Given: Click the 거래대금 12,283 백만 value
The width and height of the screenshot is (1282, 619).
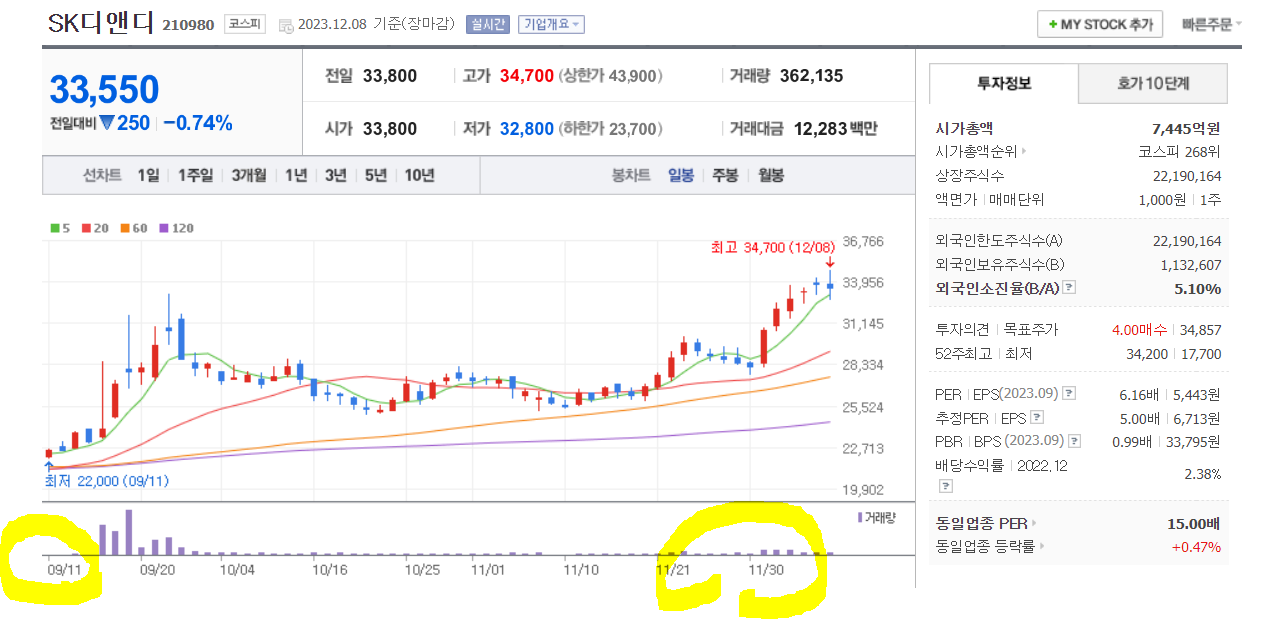Looking at the screenshot, I should (836, 129).
